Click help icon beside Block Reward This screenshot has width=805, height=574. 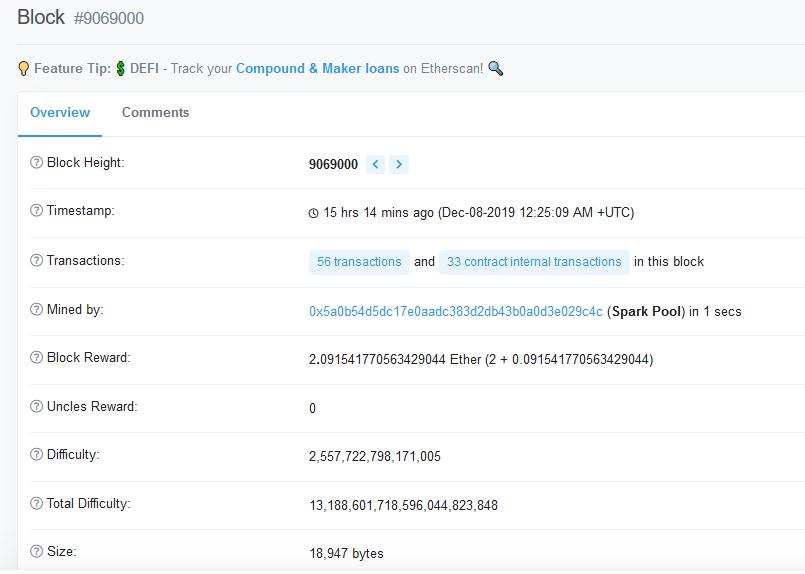coord(37,358)
